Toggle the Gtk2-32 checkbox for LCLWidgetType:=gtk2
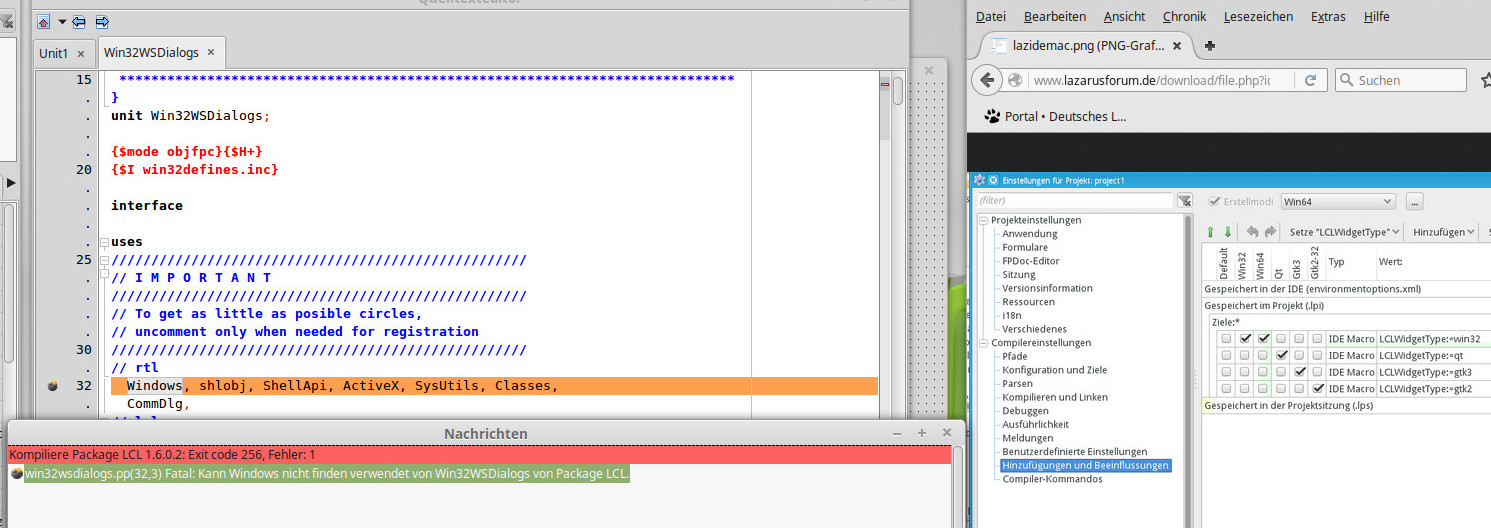Viewport: 1491px width, 528px height. pos(1317,388)
